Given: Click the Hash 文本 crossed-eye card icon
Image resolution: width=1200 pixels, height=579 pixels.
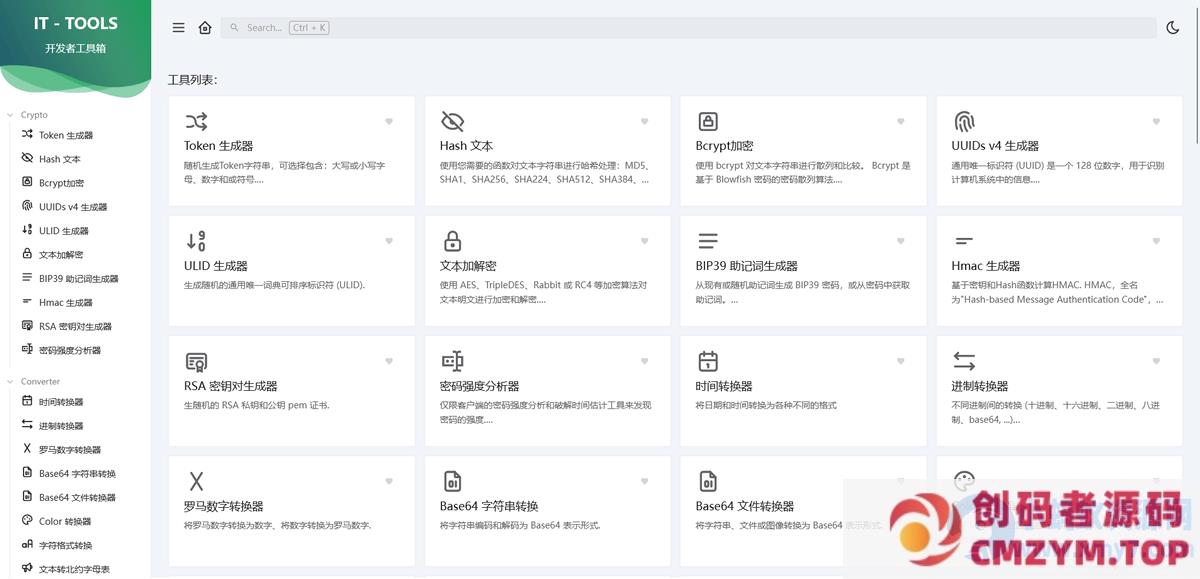Looking at the screenshot, I should (x=452, y=122).
